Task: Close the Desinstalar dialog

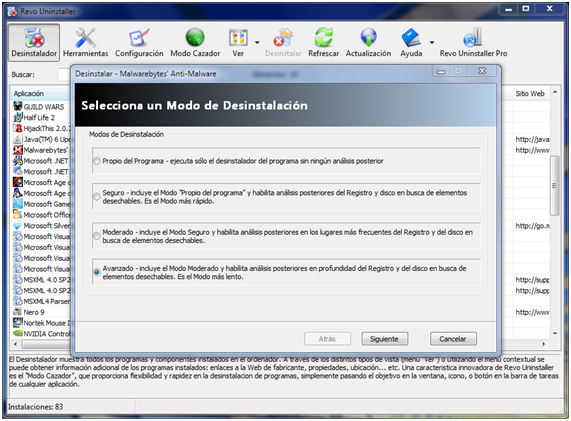Action: pyautogui.click(x=482, y=71)
